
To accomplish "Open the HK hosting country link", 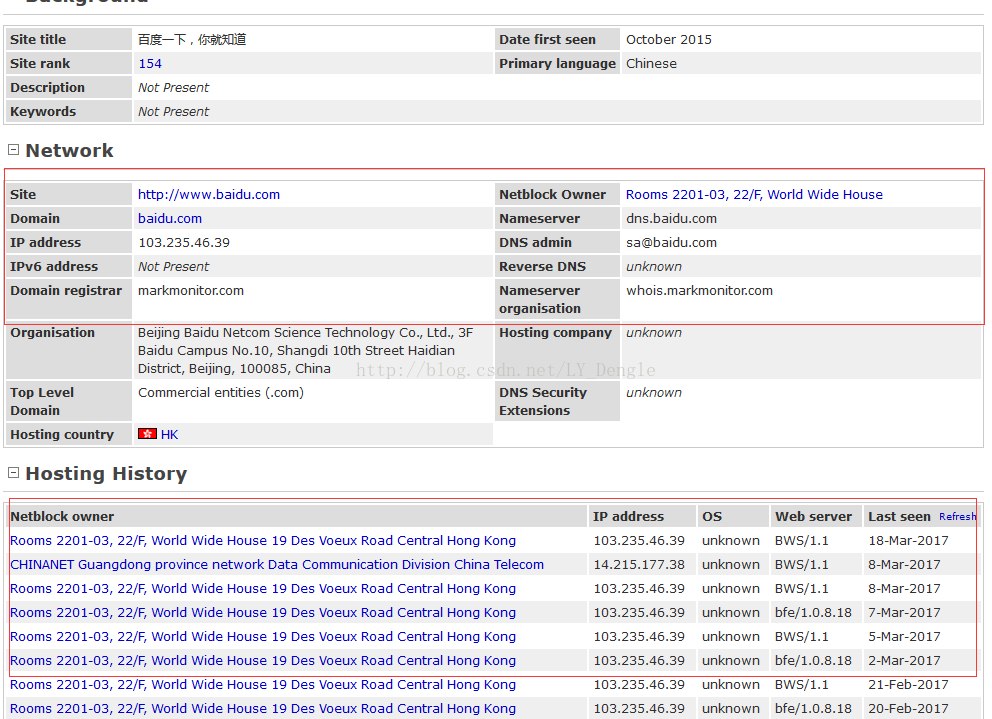I will tap(169, 435).
